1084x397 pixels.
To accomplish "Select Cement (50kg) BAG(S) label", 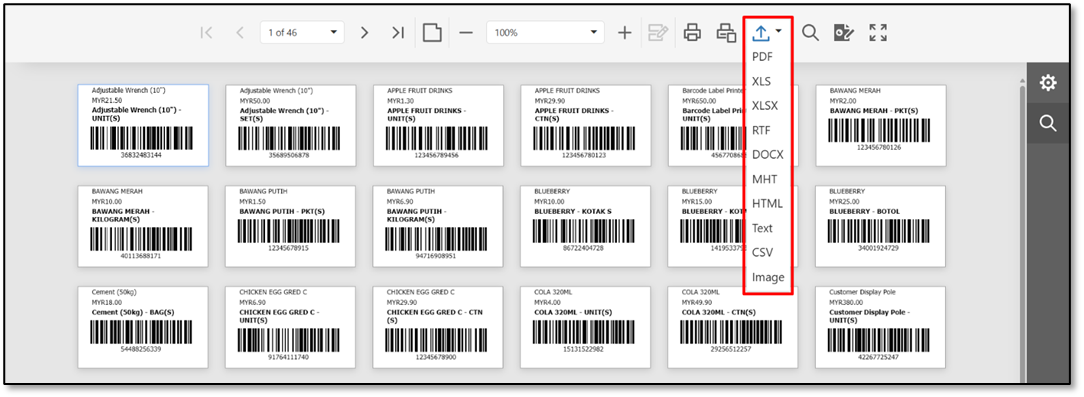I will pos(143,327).
